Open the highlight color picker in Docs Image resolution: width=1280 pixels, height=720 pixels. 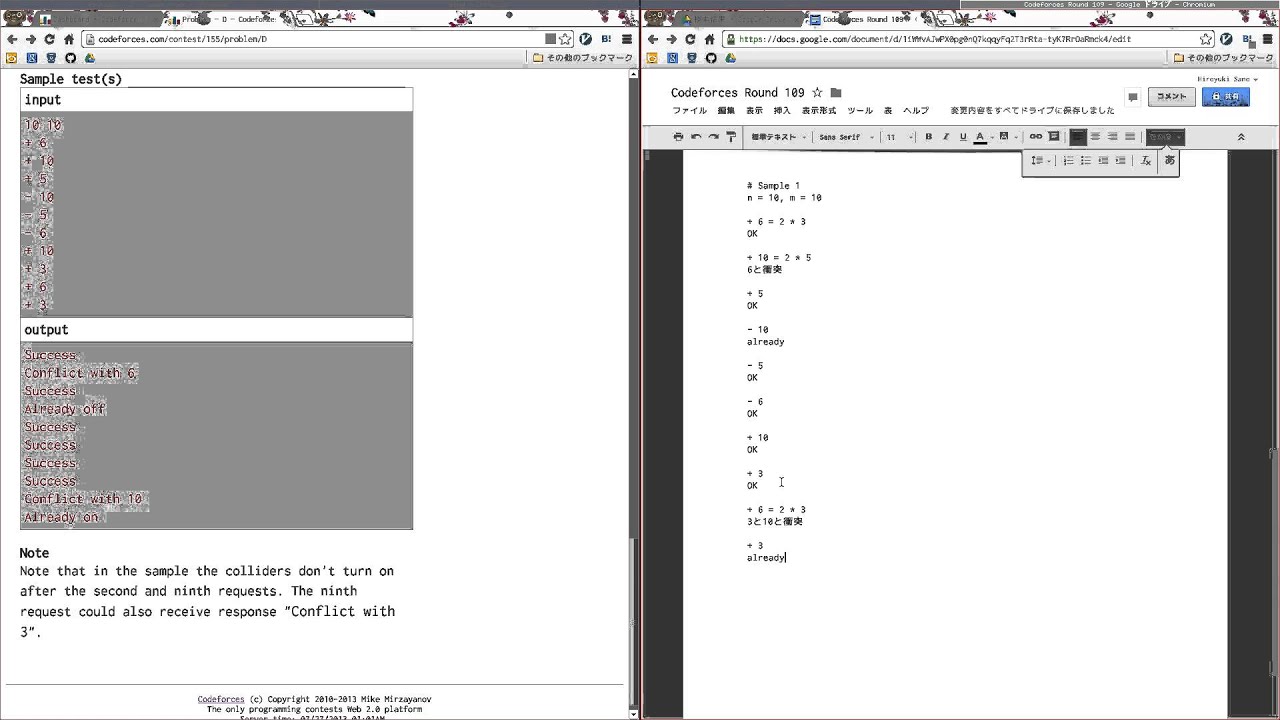[x=1005, y=137]
